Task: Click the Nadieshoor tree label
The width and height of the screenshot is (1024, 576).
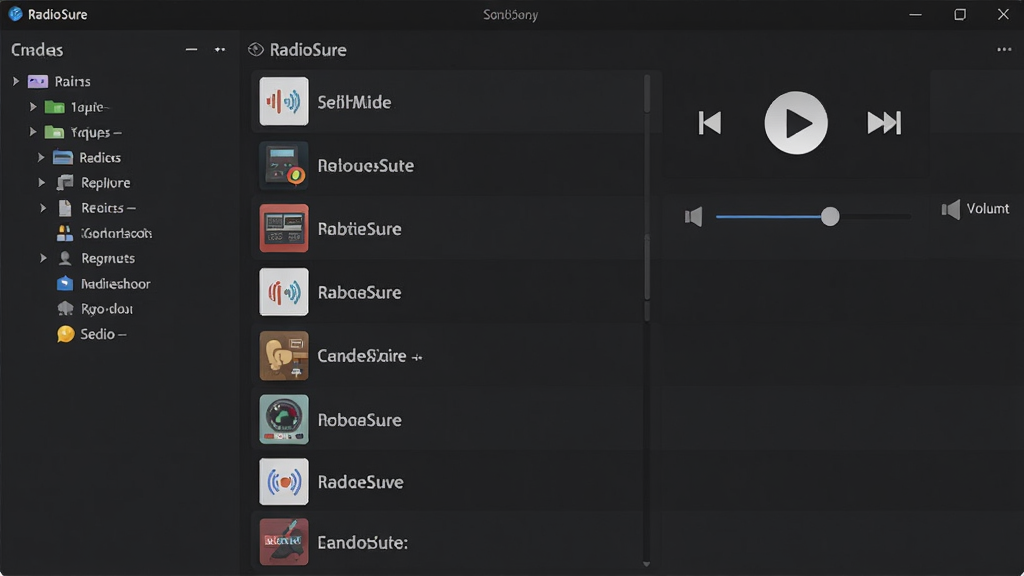Action: [x=116, y=284]
